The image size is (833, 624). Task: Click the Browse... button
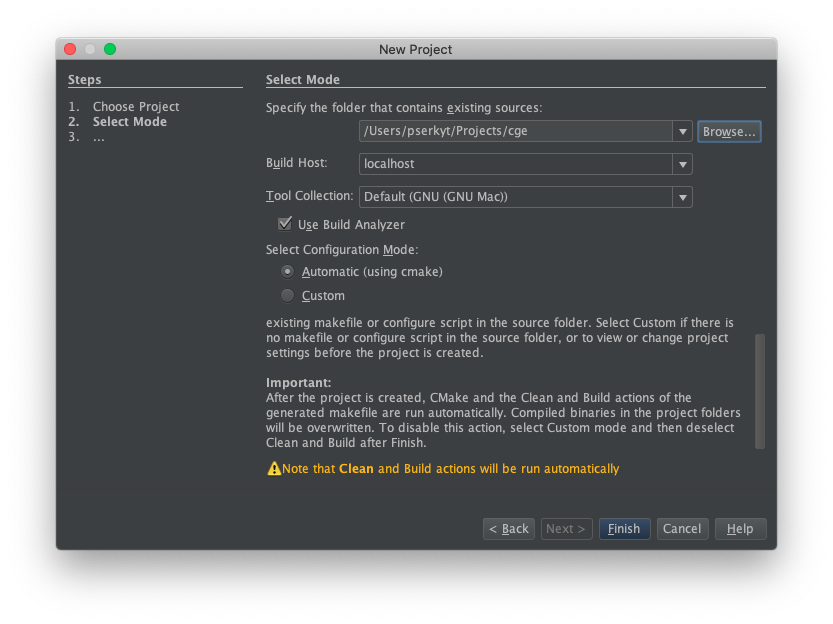(x=729, y=132)
